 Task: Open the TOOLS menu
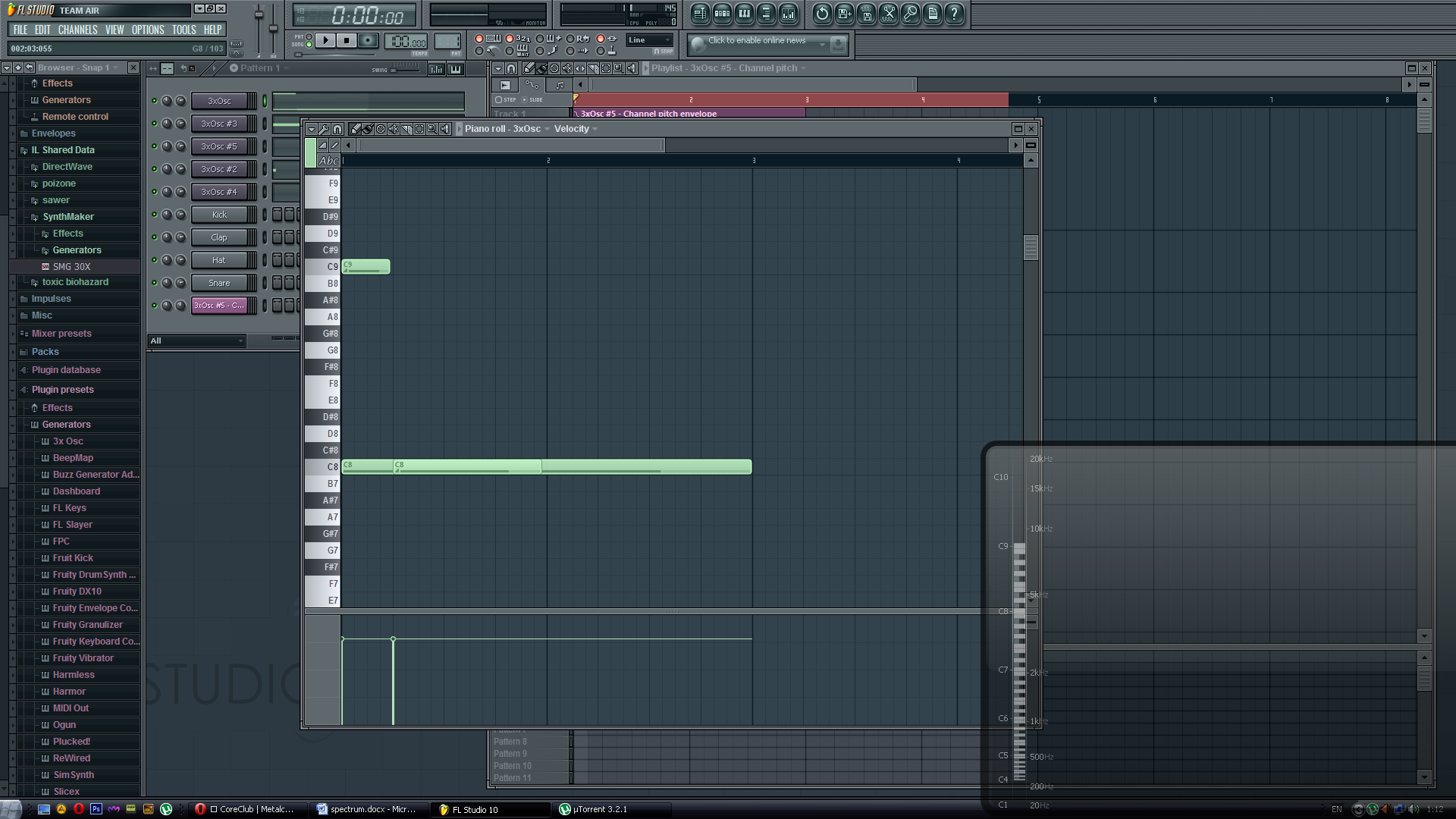point(184,30)
